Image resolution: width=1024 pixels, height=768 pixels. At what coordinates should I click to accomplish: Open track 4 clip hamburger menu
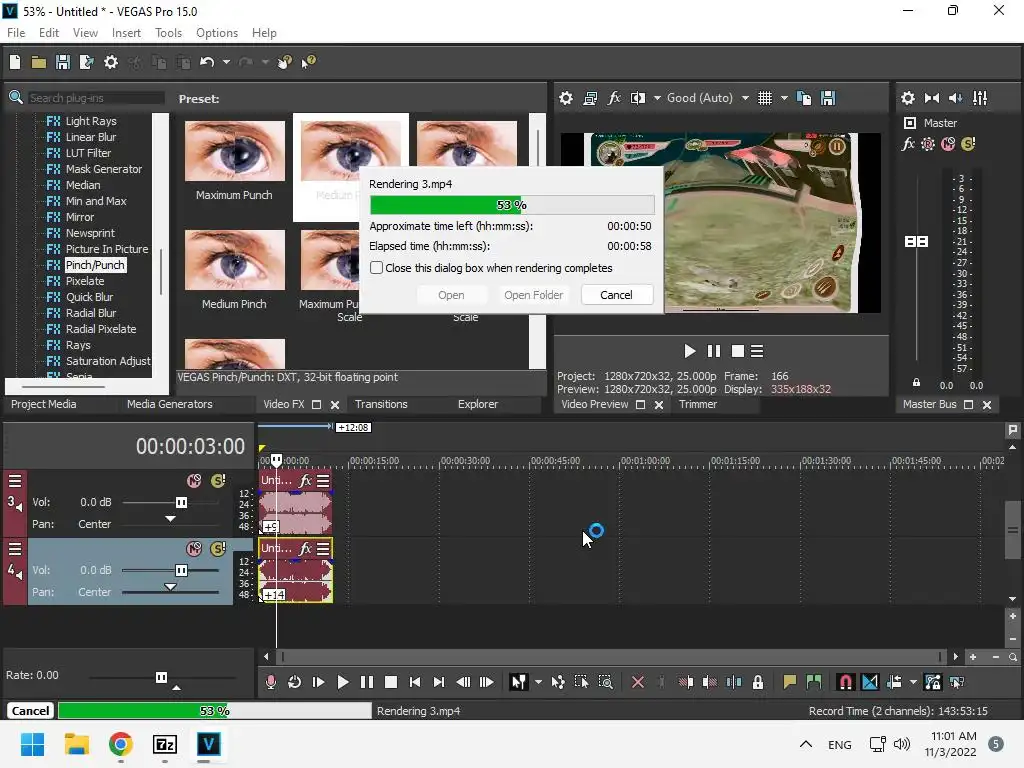(x=323, y=549)
